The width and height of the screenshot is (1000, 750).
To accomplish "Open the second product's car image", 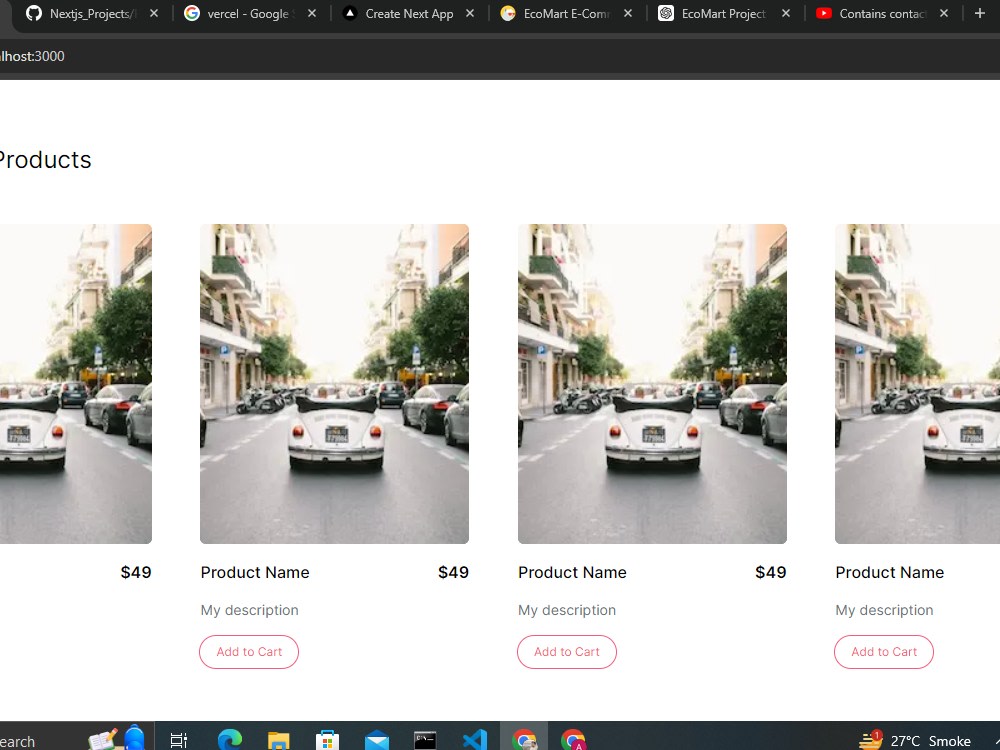I will tap(334, 384).
